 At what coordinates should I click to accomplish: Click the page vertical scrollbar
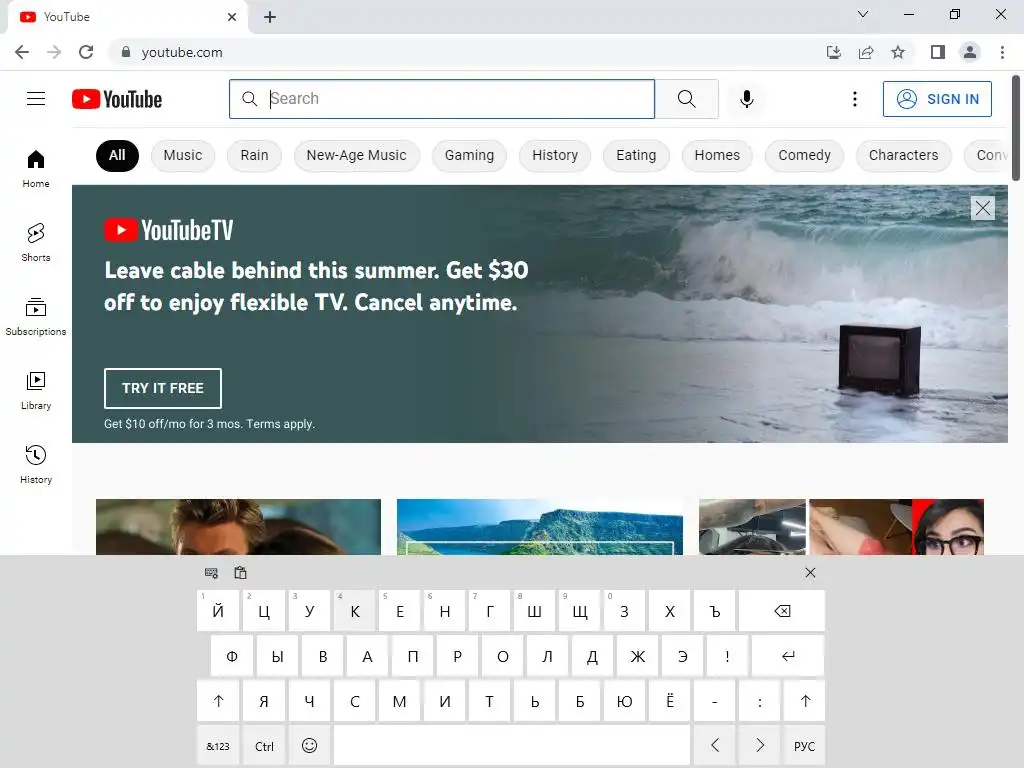click(1016, 129)
